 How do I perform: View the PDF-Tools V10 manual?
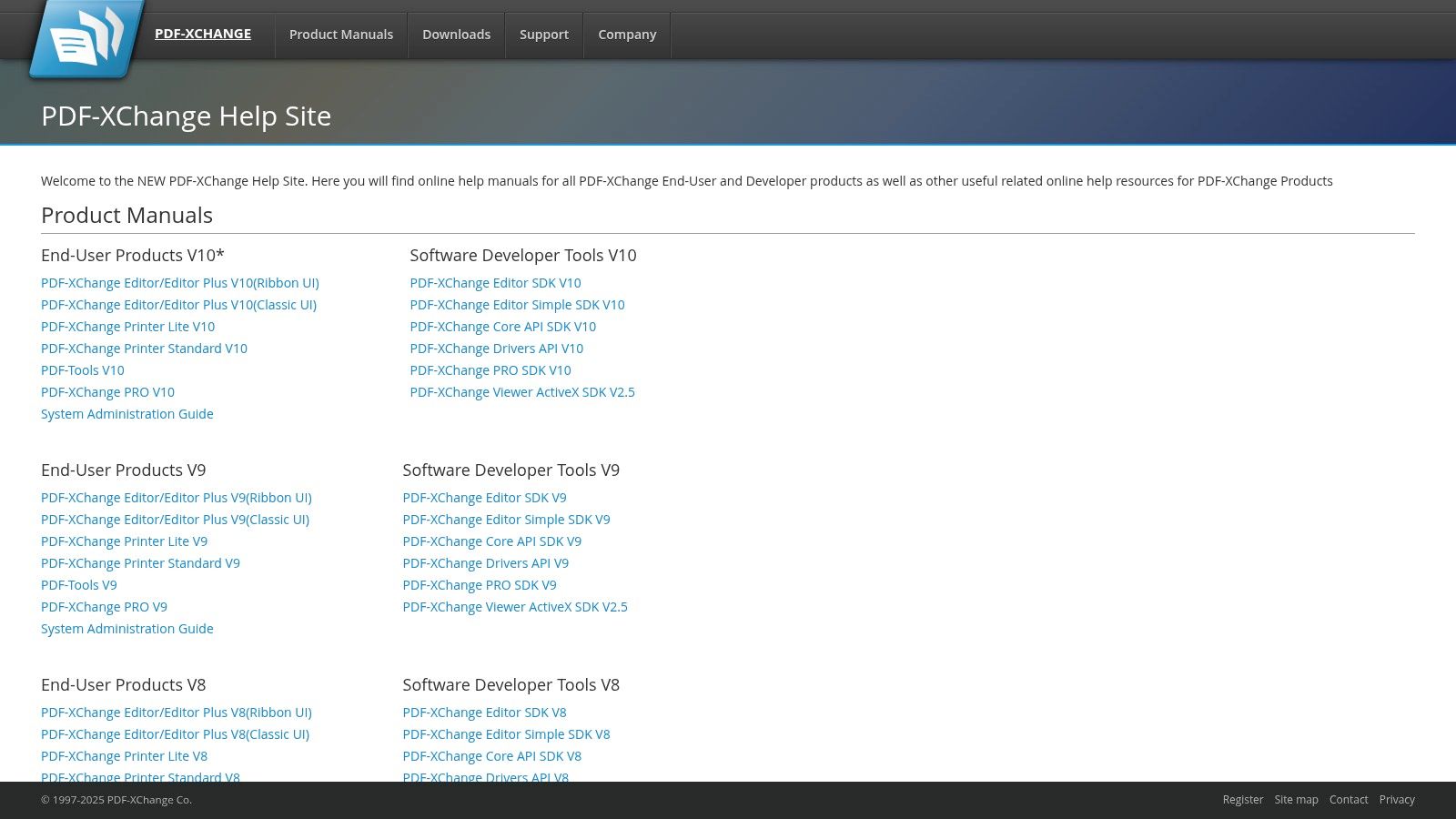(82, 370)
